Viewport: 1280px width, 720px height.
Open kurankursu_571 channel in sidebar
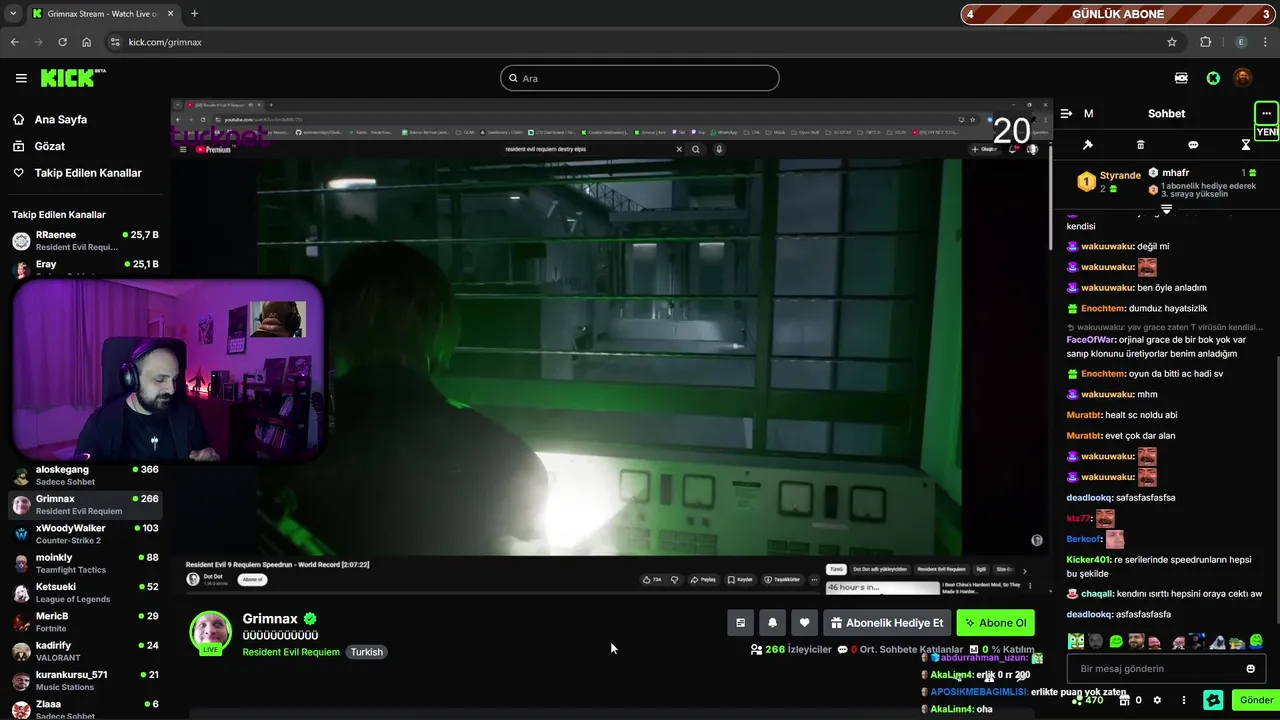point(85,680)
